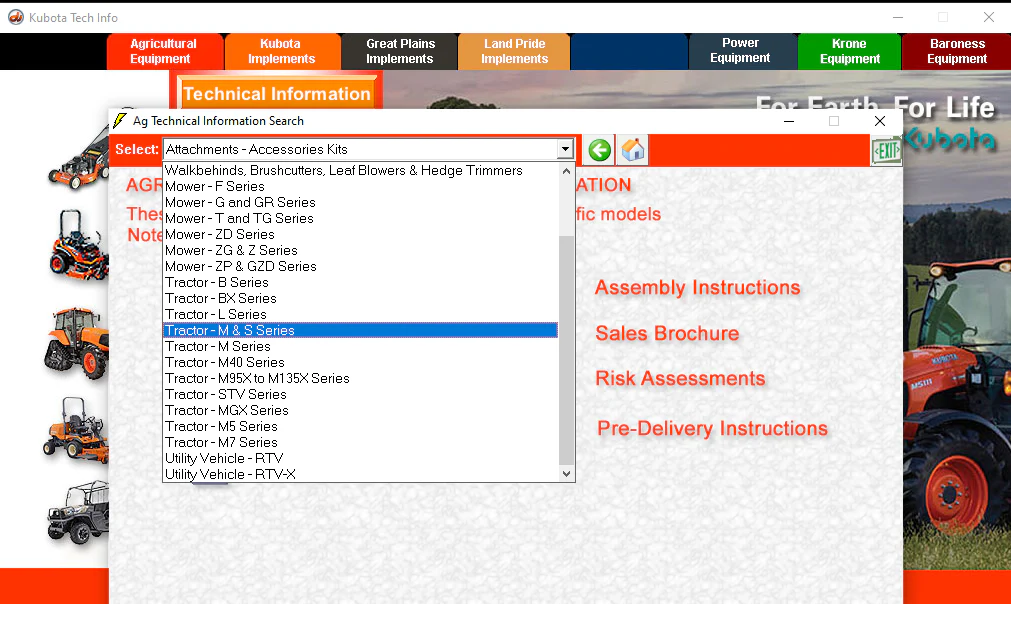Open the Krone Equipment tab

click(x=849, y=51)
